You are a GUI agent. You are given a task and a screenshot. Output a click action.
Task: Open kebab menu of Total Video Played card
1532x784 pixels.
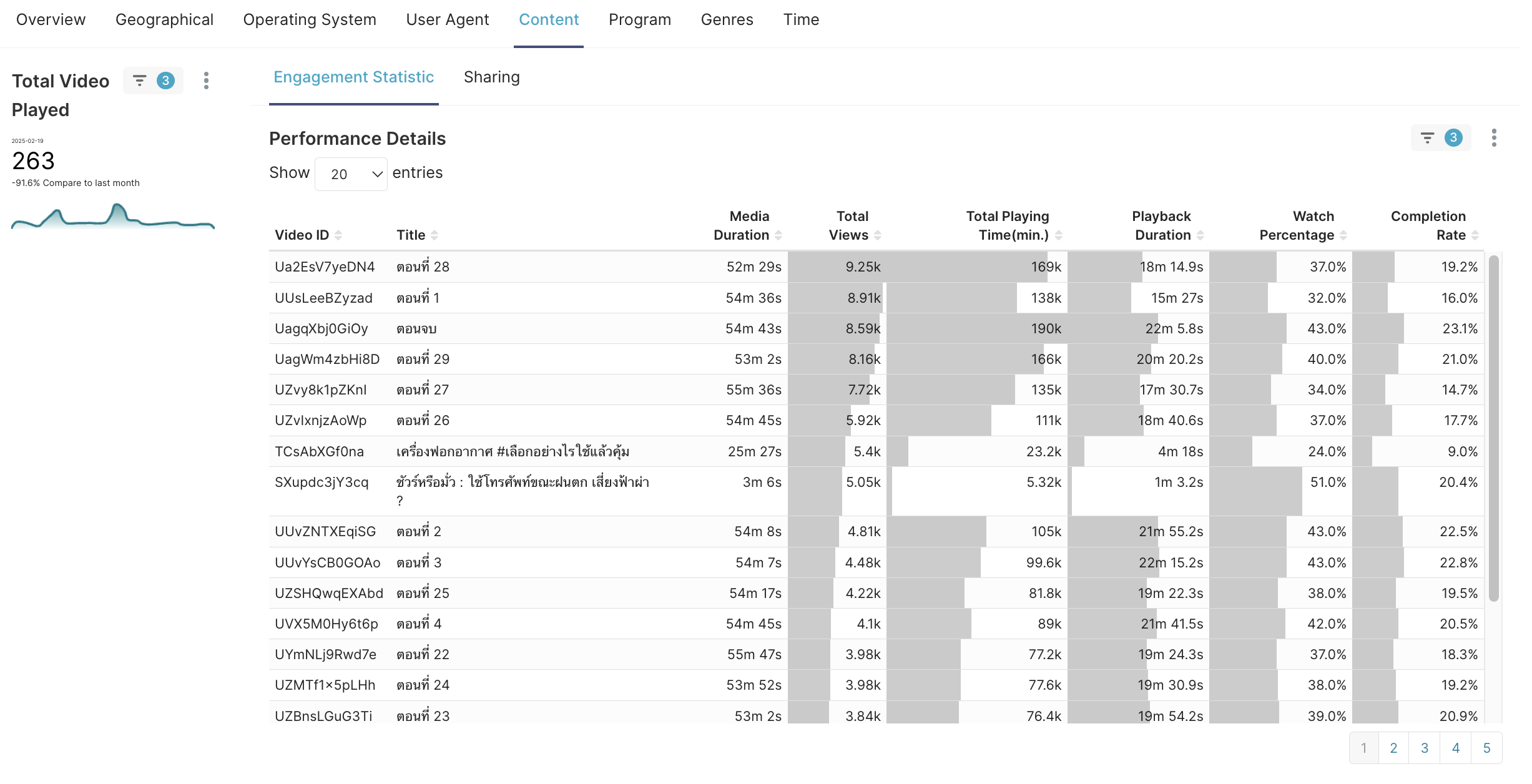coord(206,81)
